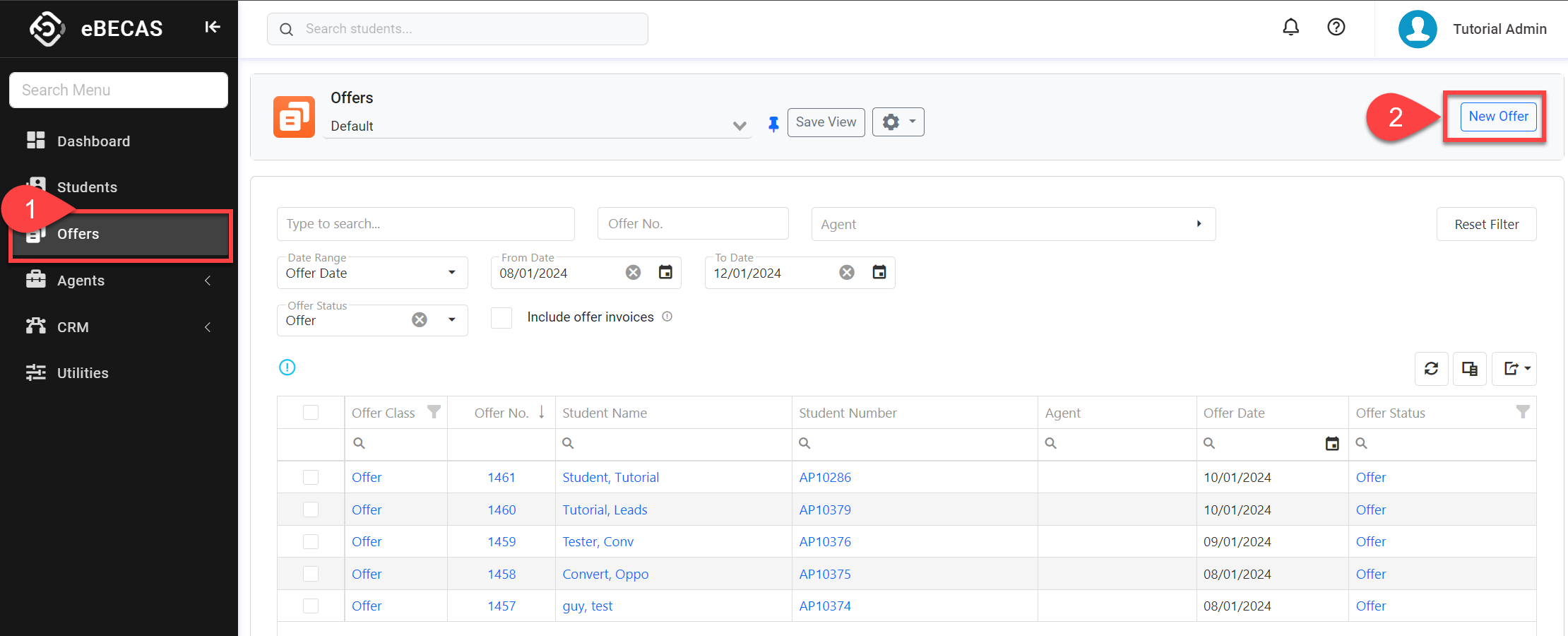
Task: Select the checkbox for offer 1461
Action: pyautogui.click(x=311, y=478)
